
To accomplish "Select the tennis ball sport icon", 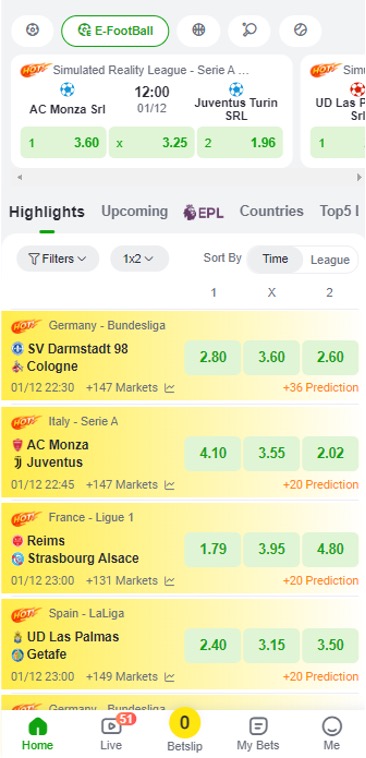I will click(300, 30).
